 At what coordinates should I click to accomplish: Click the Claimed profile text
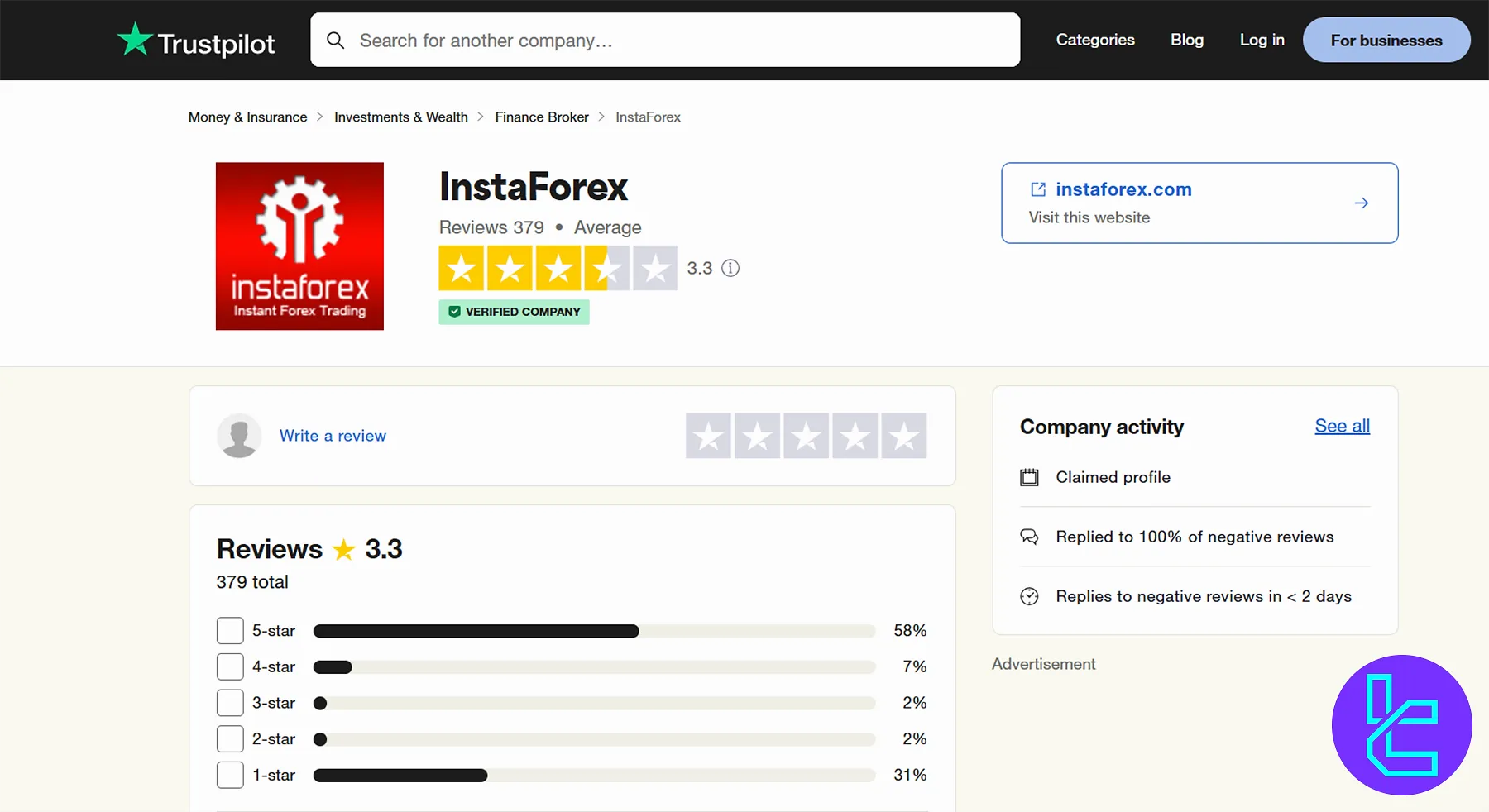click(x=1113, y=477)
